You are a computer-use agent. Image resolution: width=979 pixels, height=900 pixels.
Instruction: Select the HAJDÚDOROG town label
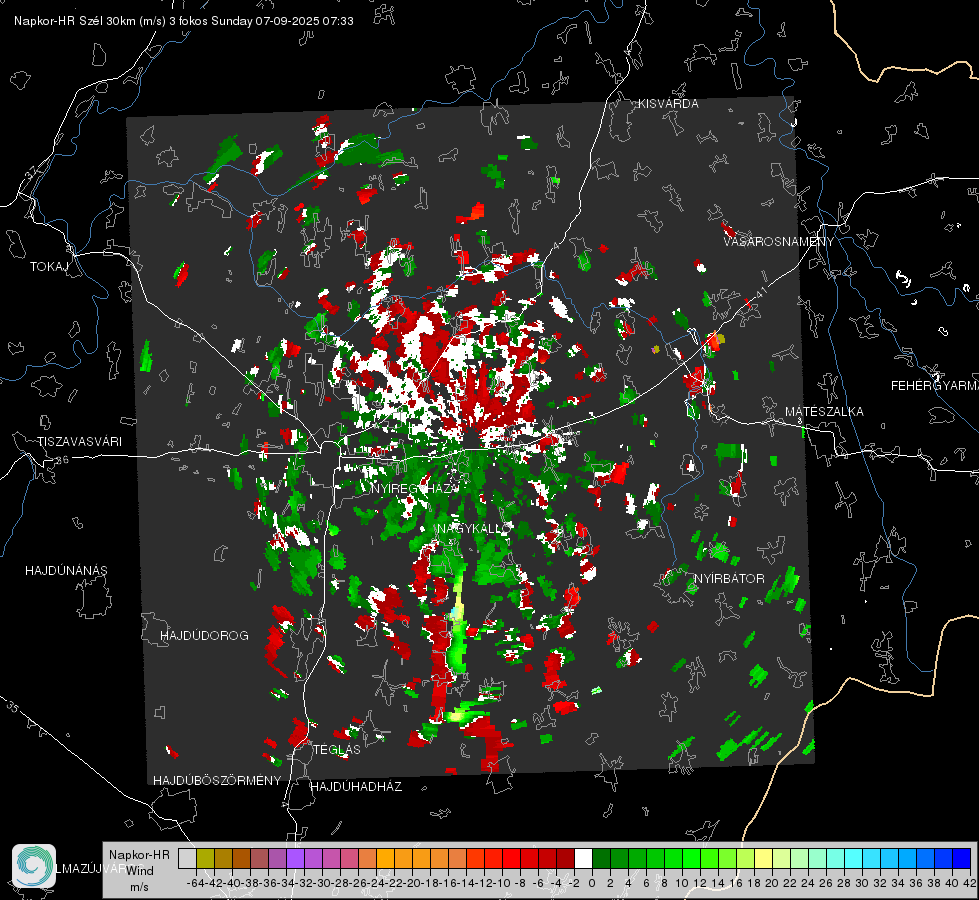tap(204, 635)
